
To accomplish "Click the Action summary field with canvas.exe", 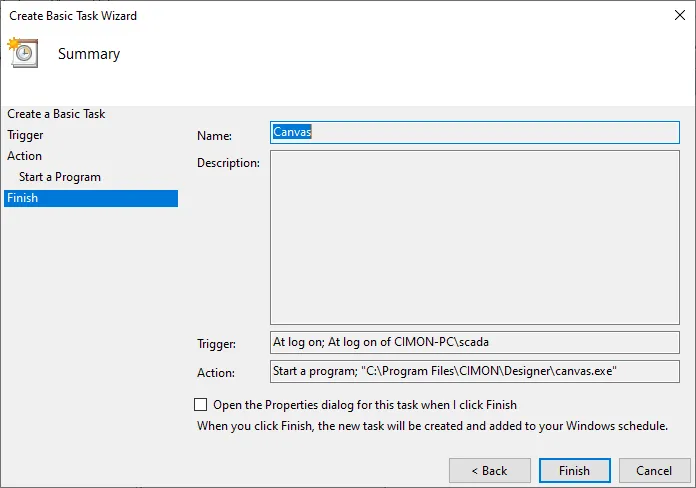I will tap(474, 371).
